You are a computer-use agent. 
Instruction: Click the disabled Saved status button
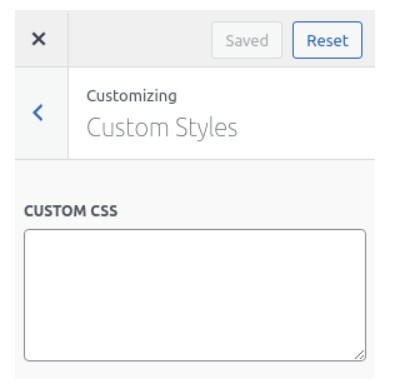247,40
